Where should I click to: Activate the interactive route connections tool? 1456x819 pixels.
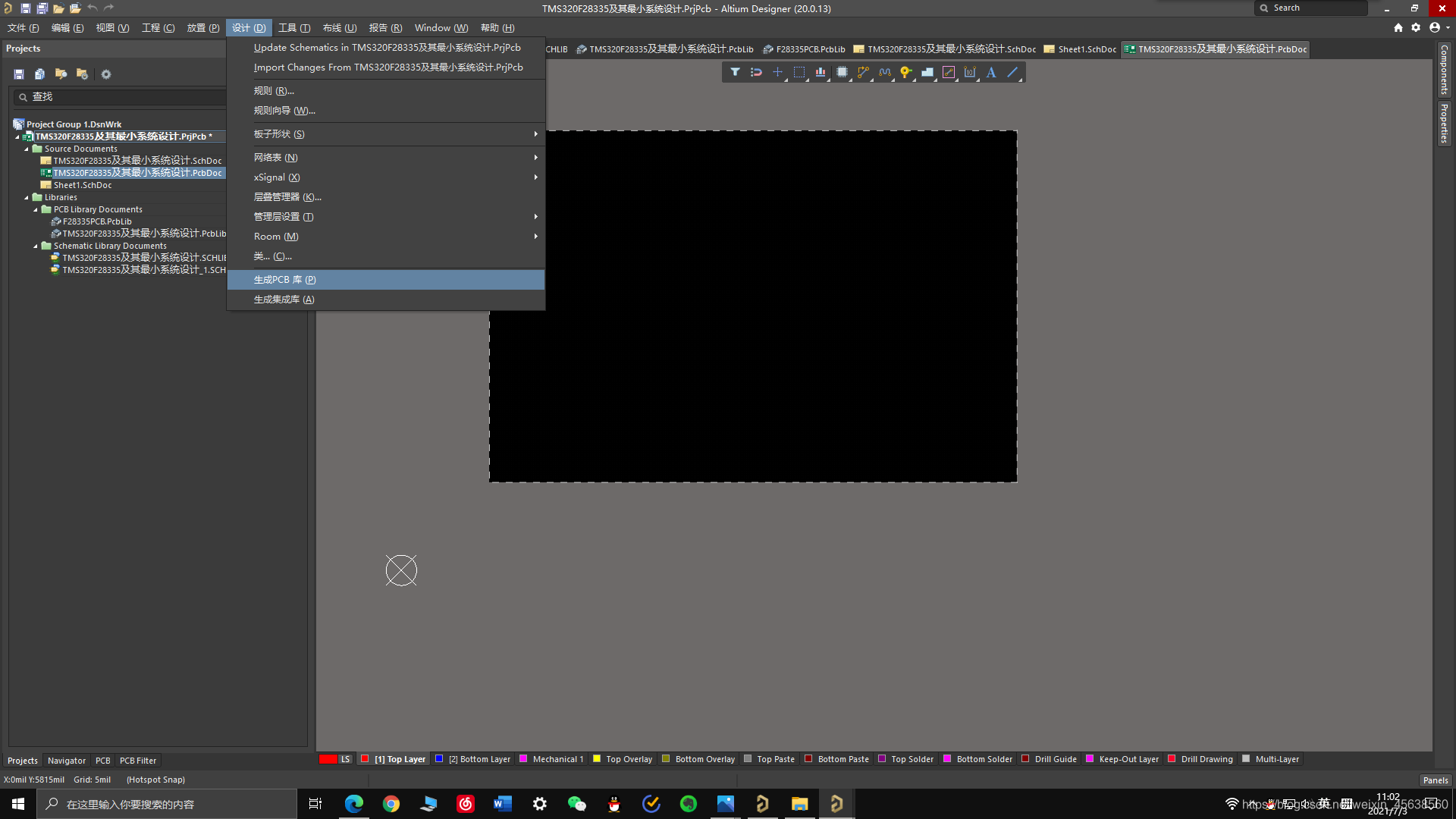coord(863,72)
